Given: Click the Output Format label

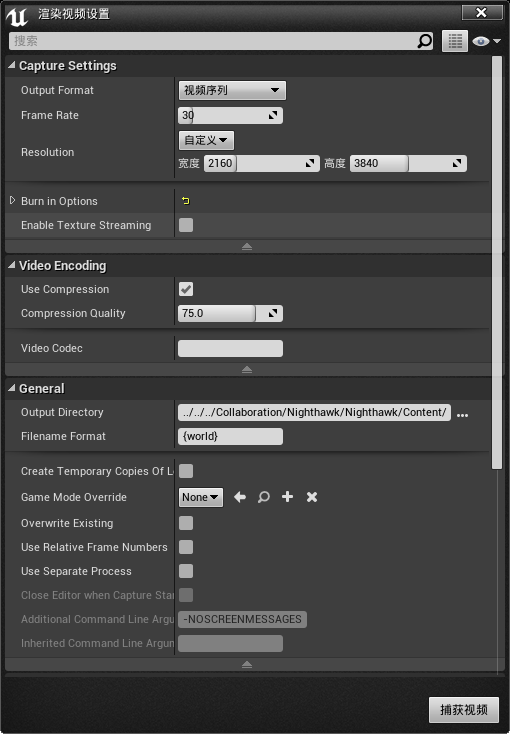Looking at the screenshot, I should tap(57, 90).
